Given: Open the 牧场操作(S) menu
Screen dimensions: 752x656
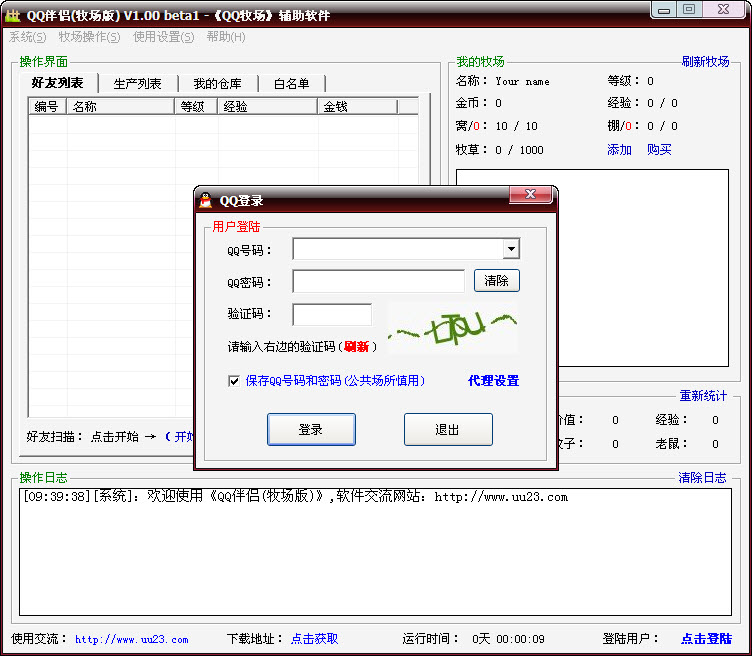Looking at the screenshot, I should 89,37.
